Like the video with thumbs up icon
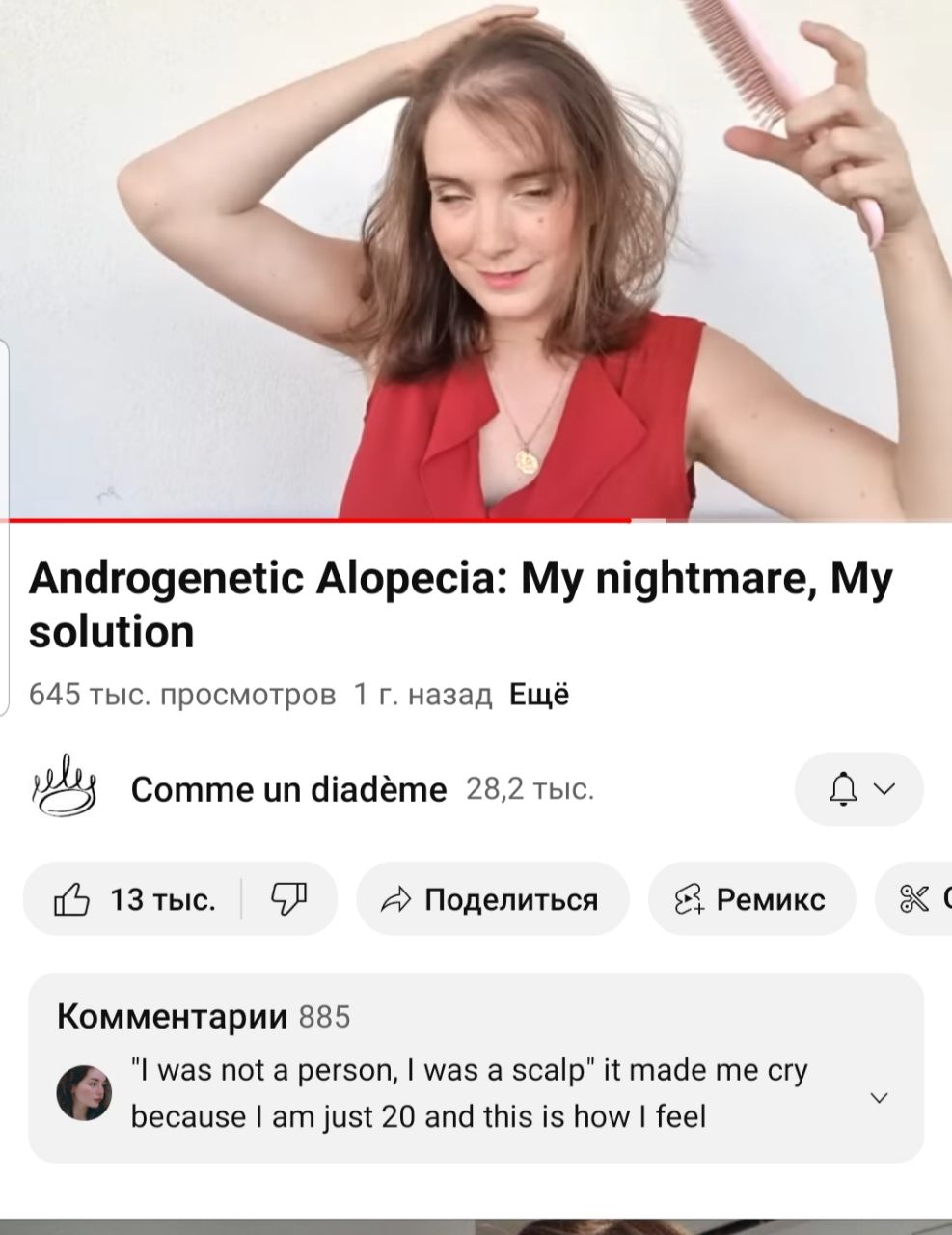Screen dimensions: 952x1235 coord(71,900)
